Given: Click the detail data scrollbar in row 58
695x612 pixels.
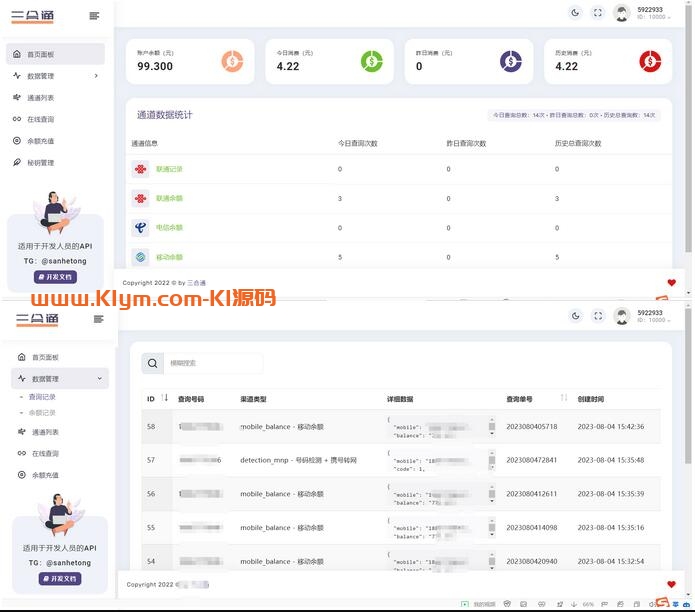Looking at the screenshot, I should coord(491,427).
